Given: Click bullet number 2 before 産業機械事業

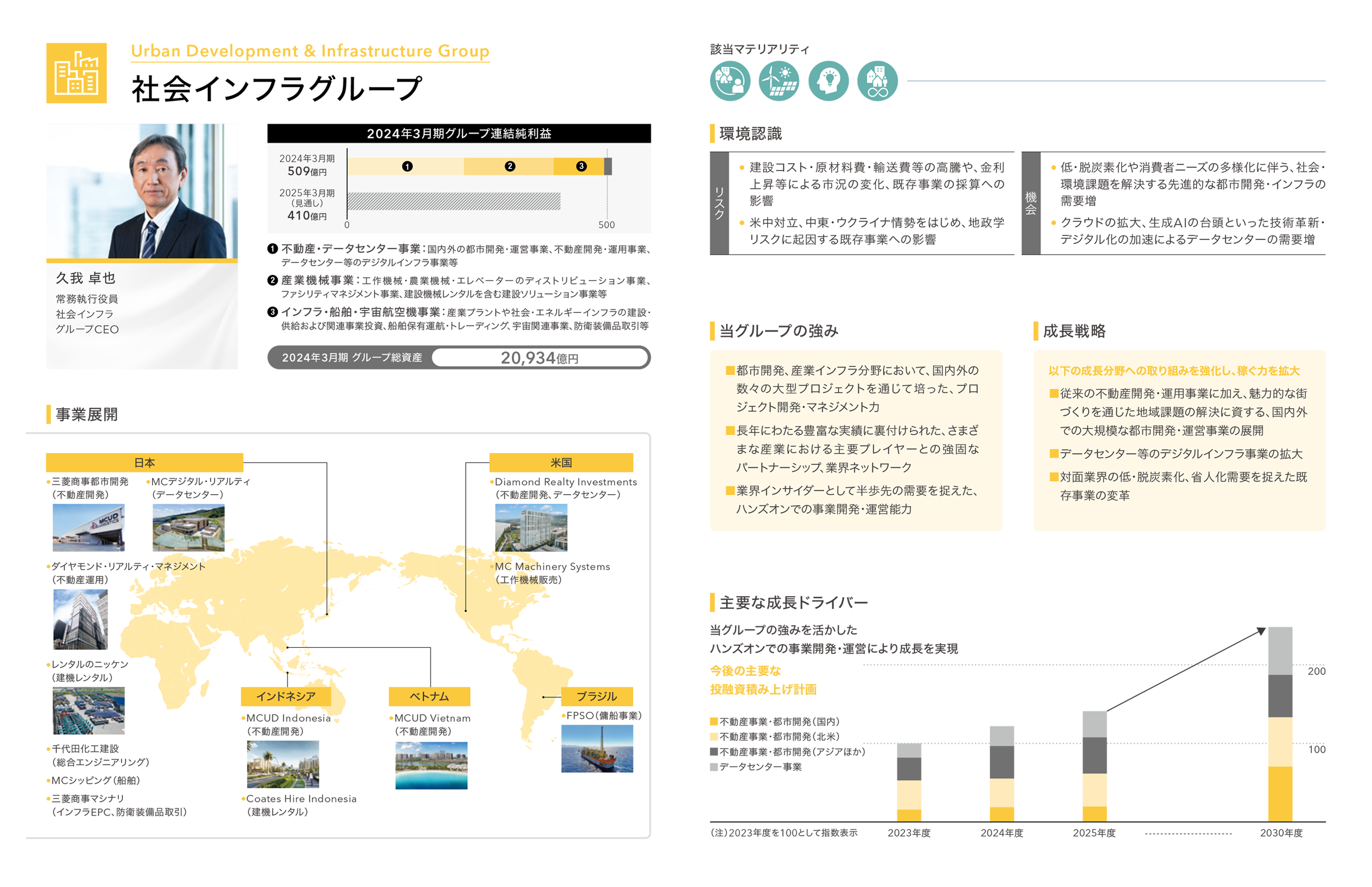Looking at the screenshot, I should click(272, 280).
